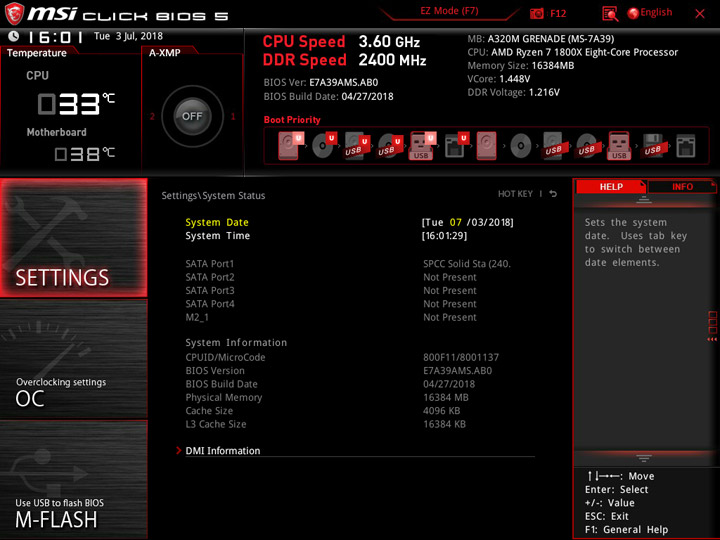Click the CPU temperature reading 033
This screenshot has width=720, height=540.
[76, 103]
